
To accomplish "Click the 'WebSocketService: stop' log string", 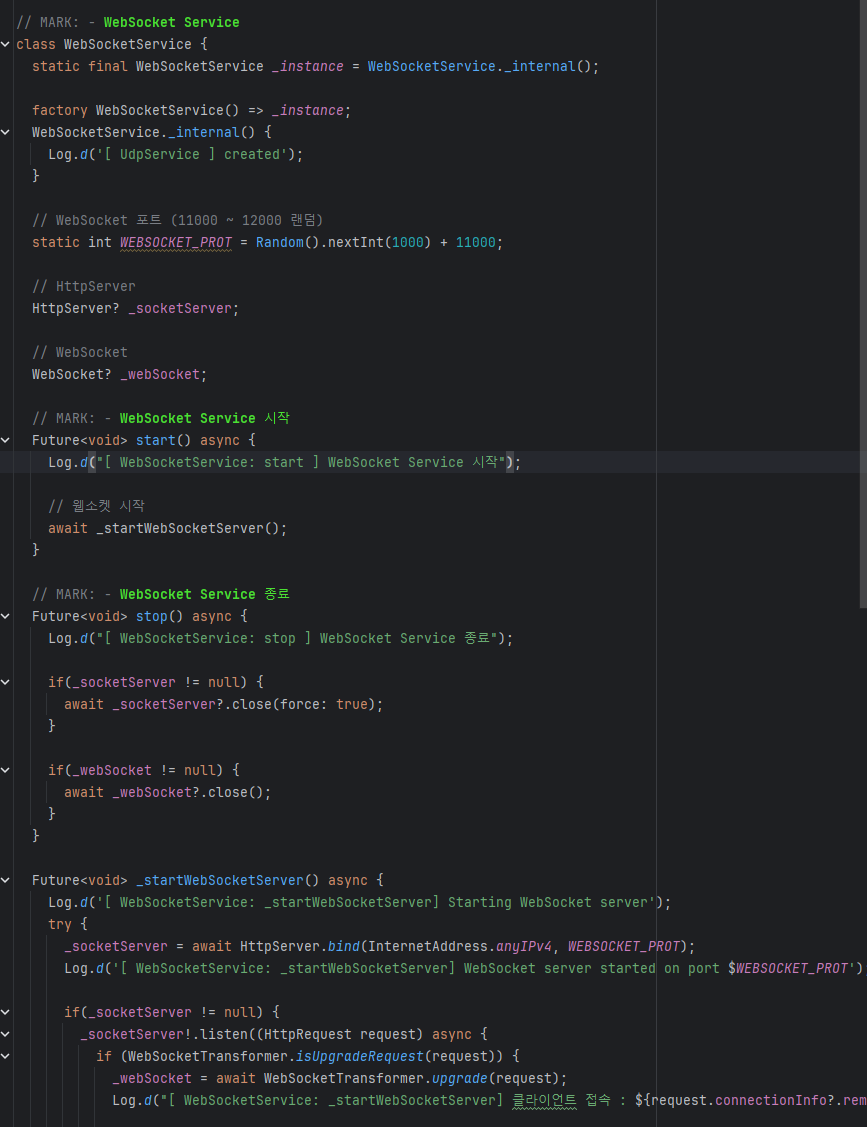I will click(x=297, y=638).
